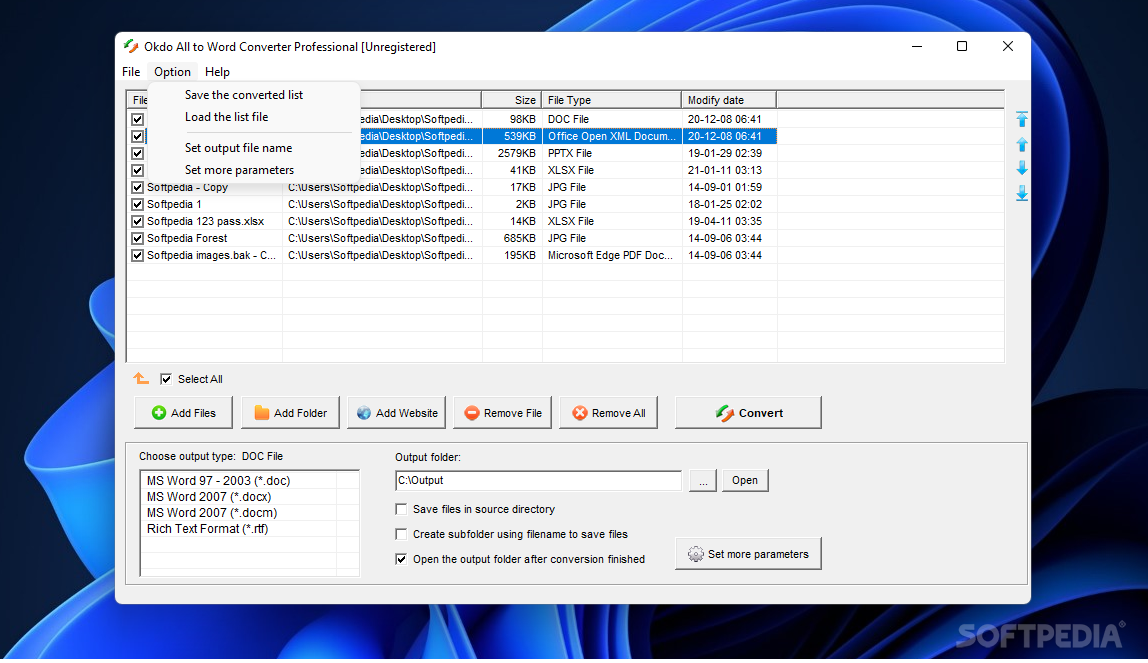Image resolution: width=1148 pixels, height=663 pixels.
Task: Select MS Word 2007 (*.docx) output
Action: (209, 497)
